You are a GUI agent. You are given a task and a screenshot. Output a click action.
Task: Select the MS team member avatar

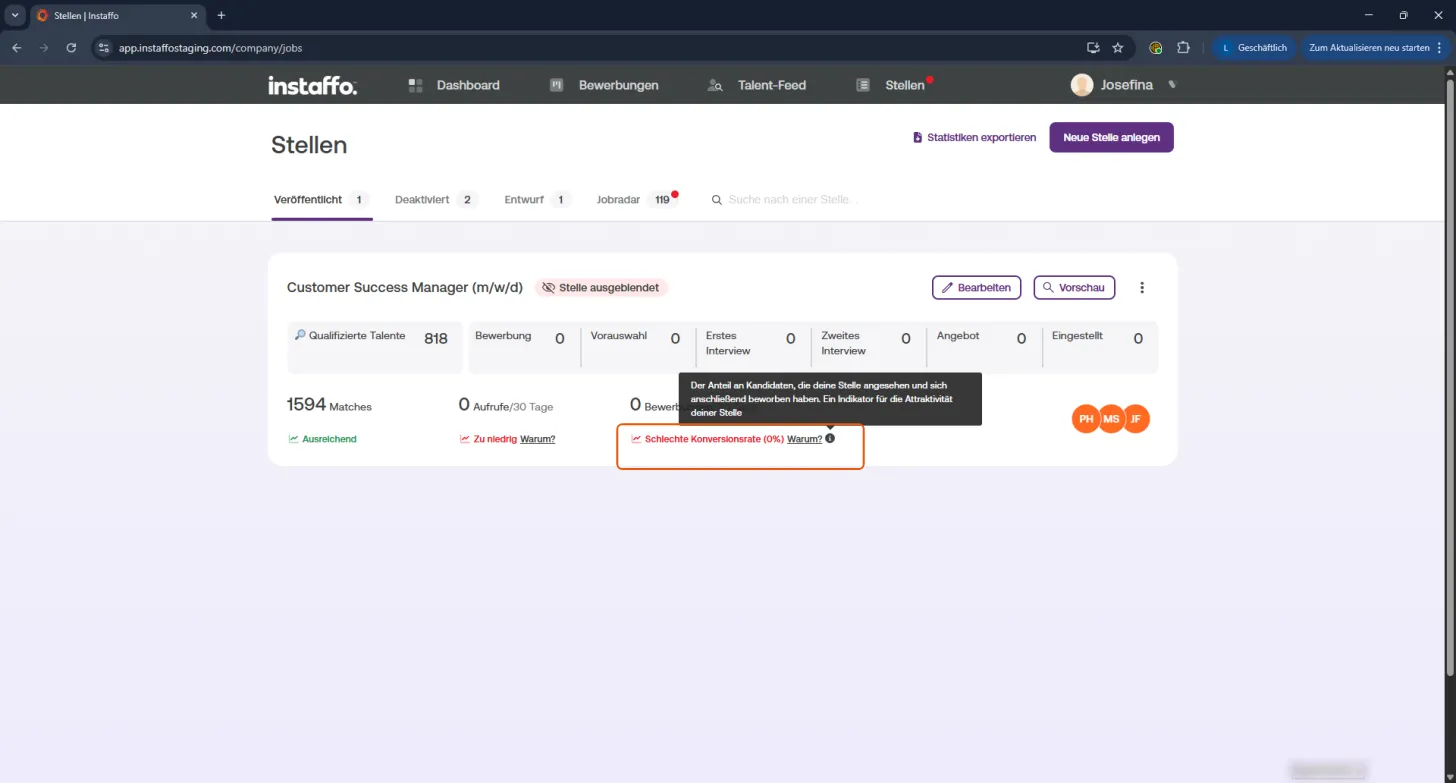1111,419
